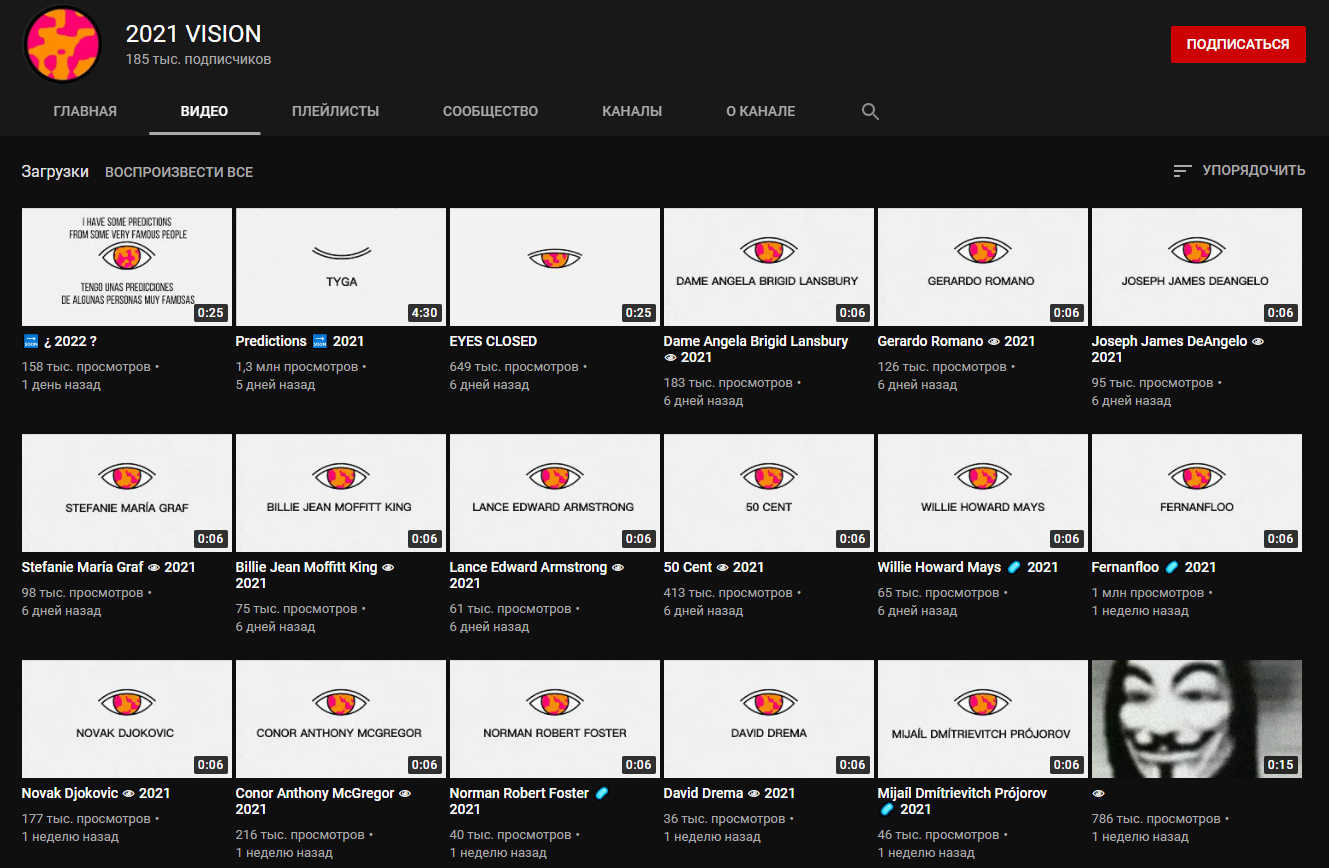Image resolution: width=1329 pixels, height=868 pixels.
Task: Click '1 млн просмотров' under Fernanfloo
Action: coord(1148,593)
